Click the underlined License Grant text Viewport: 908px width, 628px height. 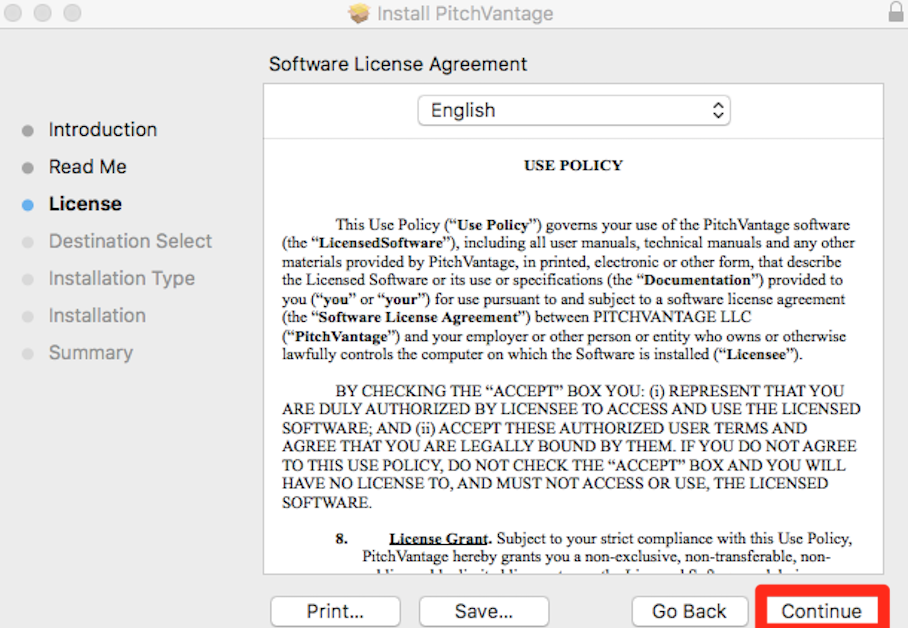[440, 538]
